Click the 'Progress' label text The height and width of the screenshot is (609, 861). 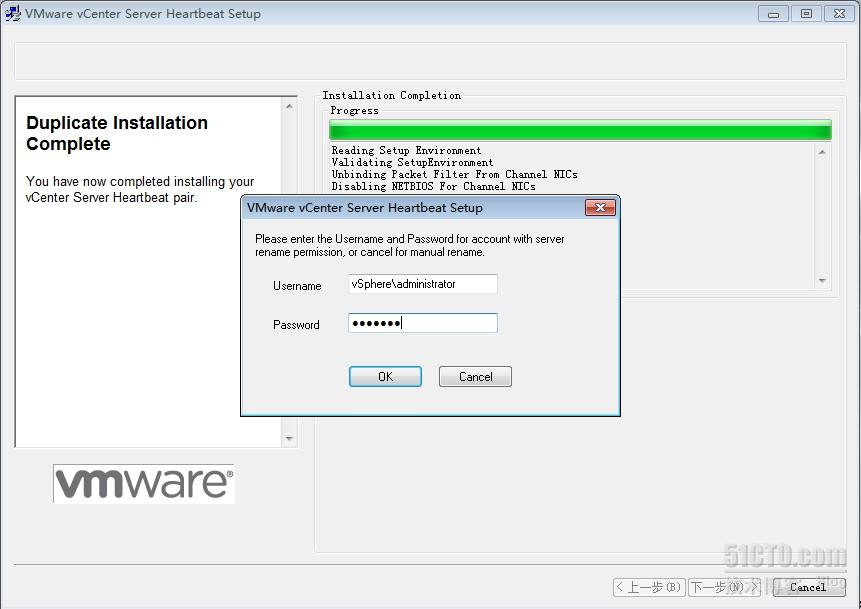click(x=354, y=110)
